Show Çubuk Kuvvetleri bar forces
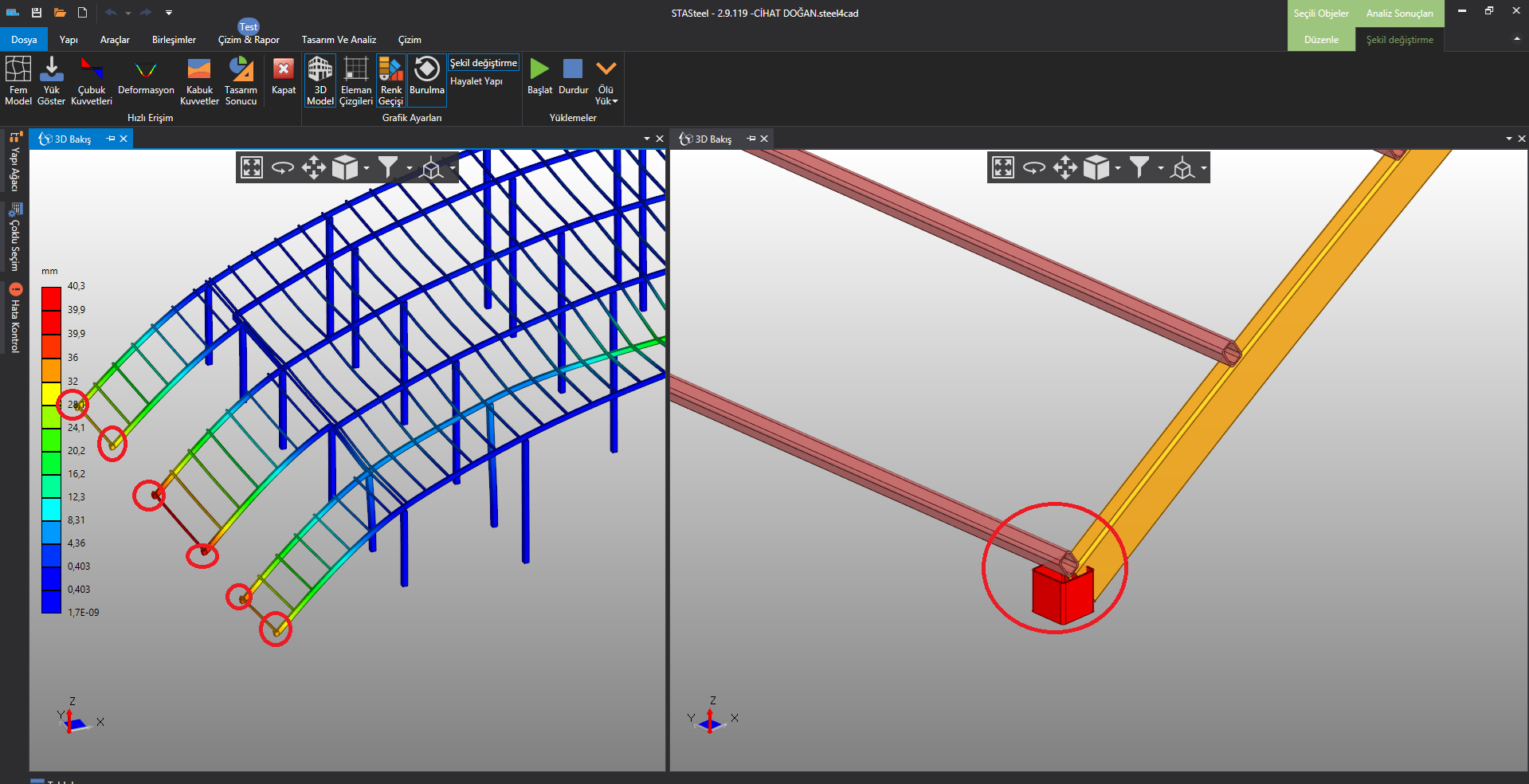Viewport: 1529px width, 784px height. (x=92, y=80)
